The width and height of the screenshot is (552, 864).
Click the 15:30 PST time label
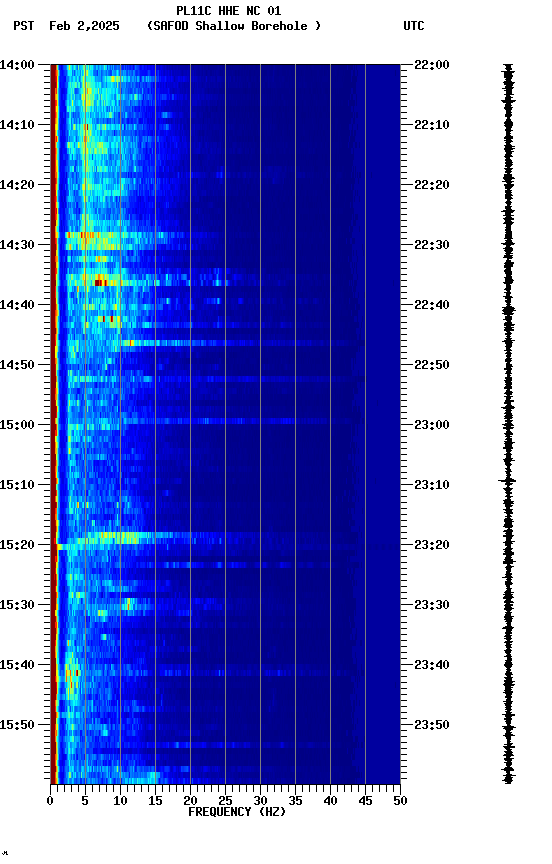(x=17, y=605)
